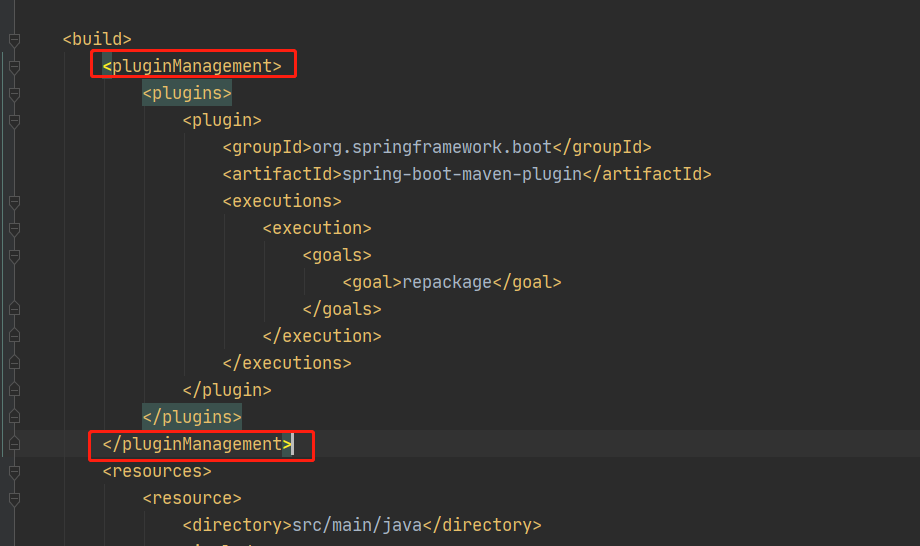The width and height of the screenshot is (920, 546).
Task: Collapse the <resources> fold marker
Action: tap(14, 471)
